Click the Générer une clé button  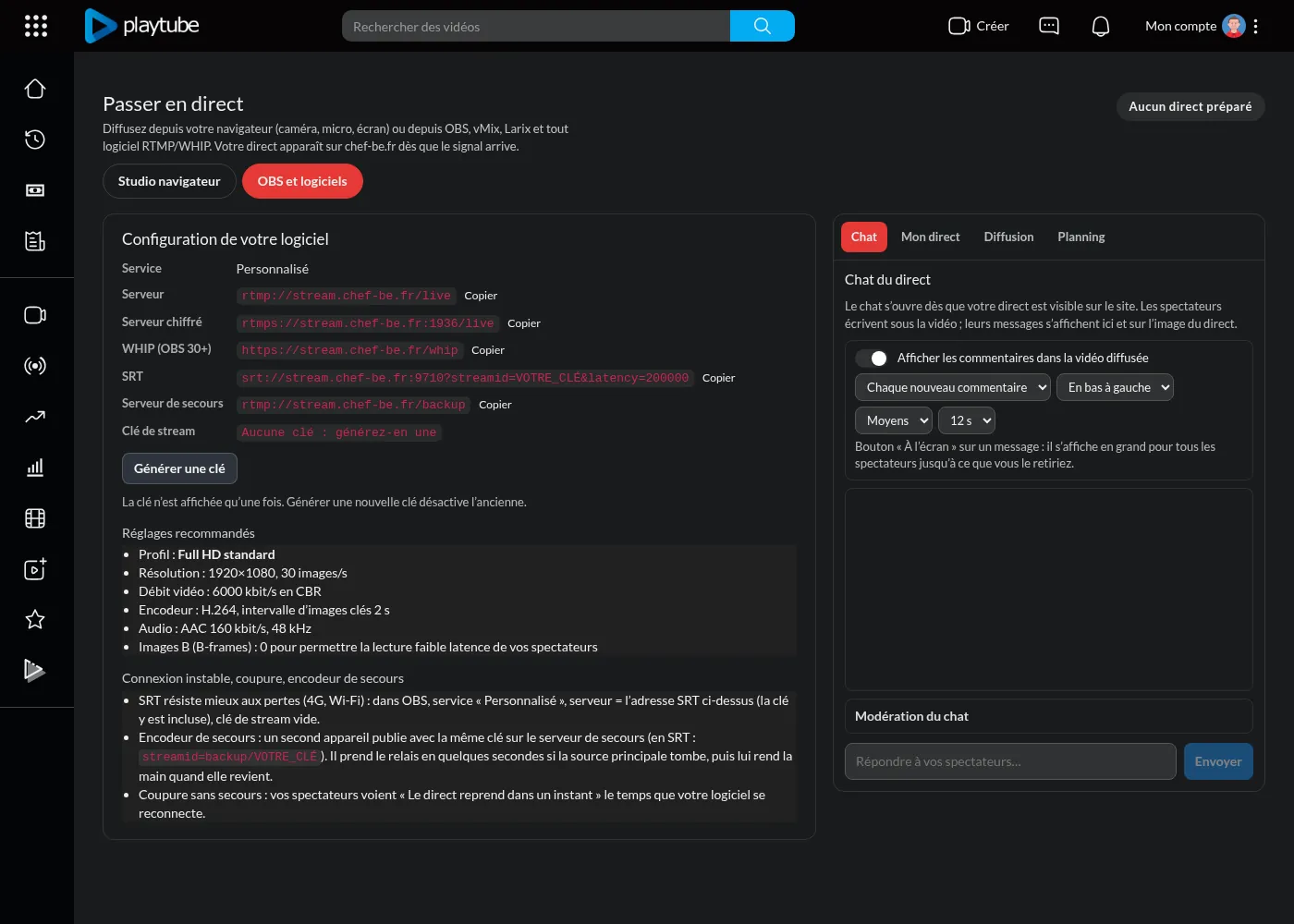179,468
